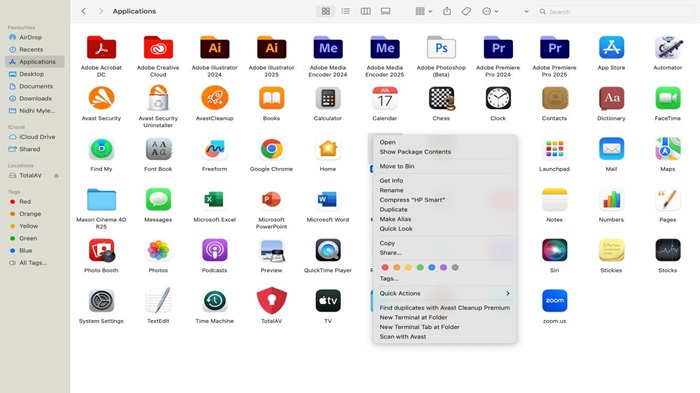Select Compress "HP Smart"
Screen dimensions: 700x393
412,200
